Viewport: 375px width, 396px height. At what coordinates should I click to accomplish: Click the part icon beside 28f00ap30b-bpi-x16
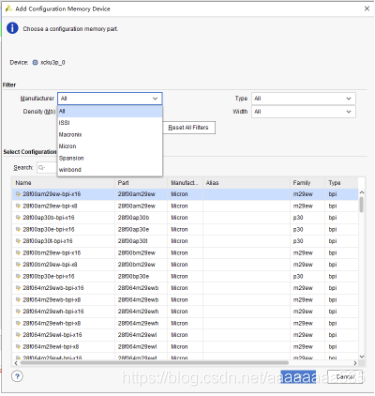[19, 218]
